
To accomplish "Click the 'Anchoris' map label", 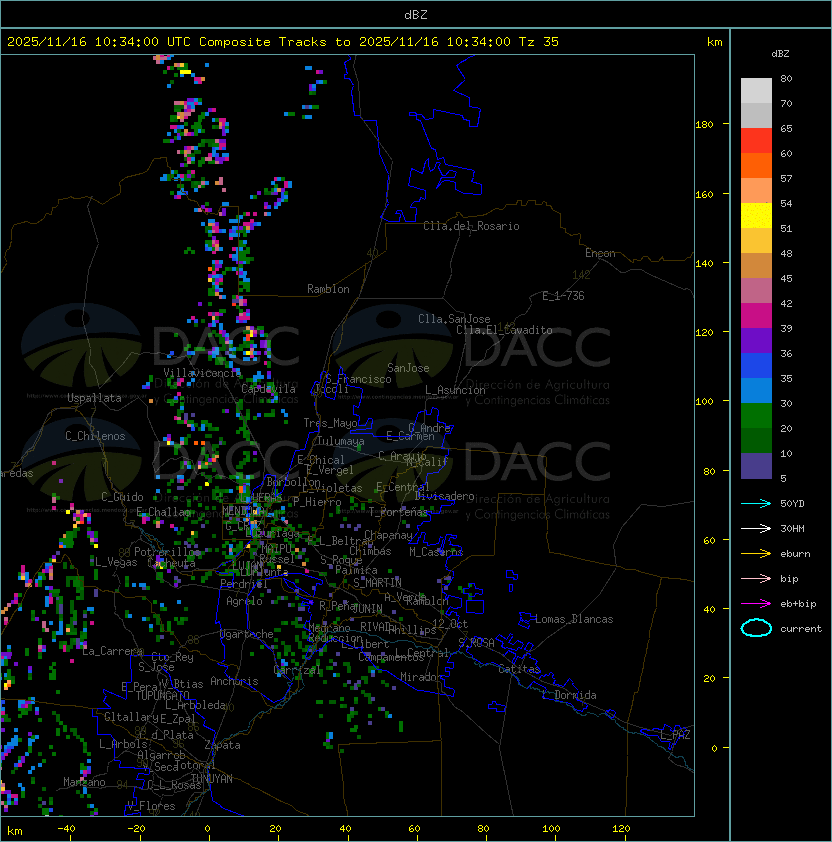I will 234,681.
